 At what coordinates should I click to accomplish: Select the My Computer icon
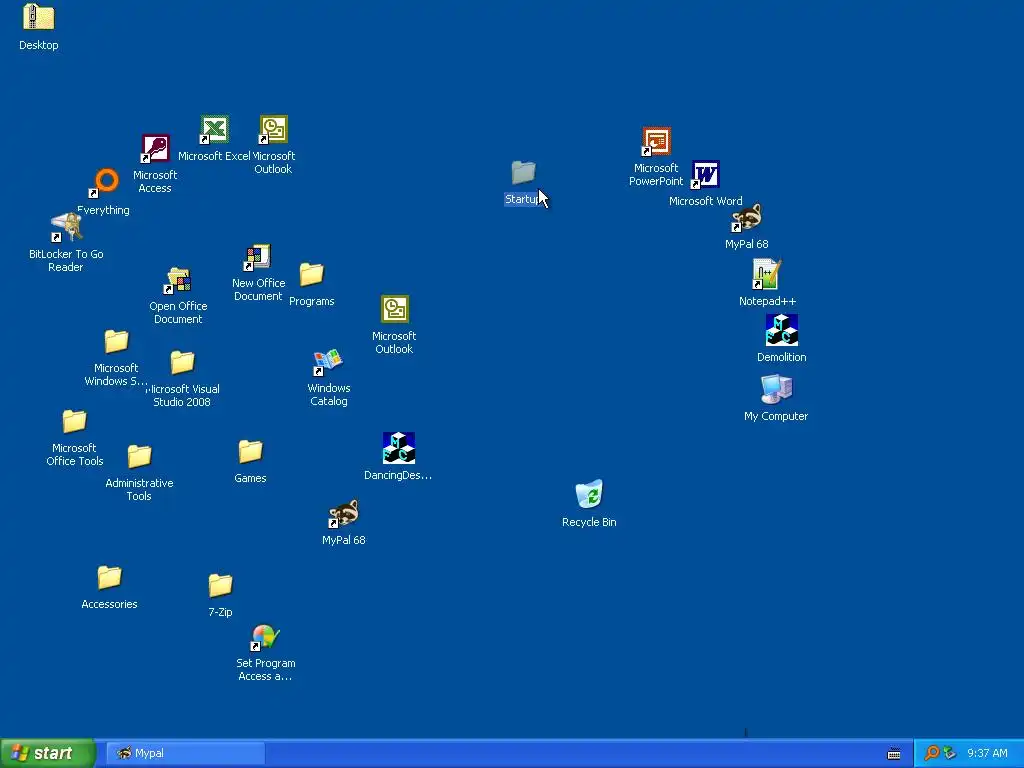[x=776, y=389]
